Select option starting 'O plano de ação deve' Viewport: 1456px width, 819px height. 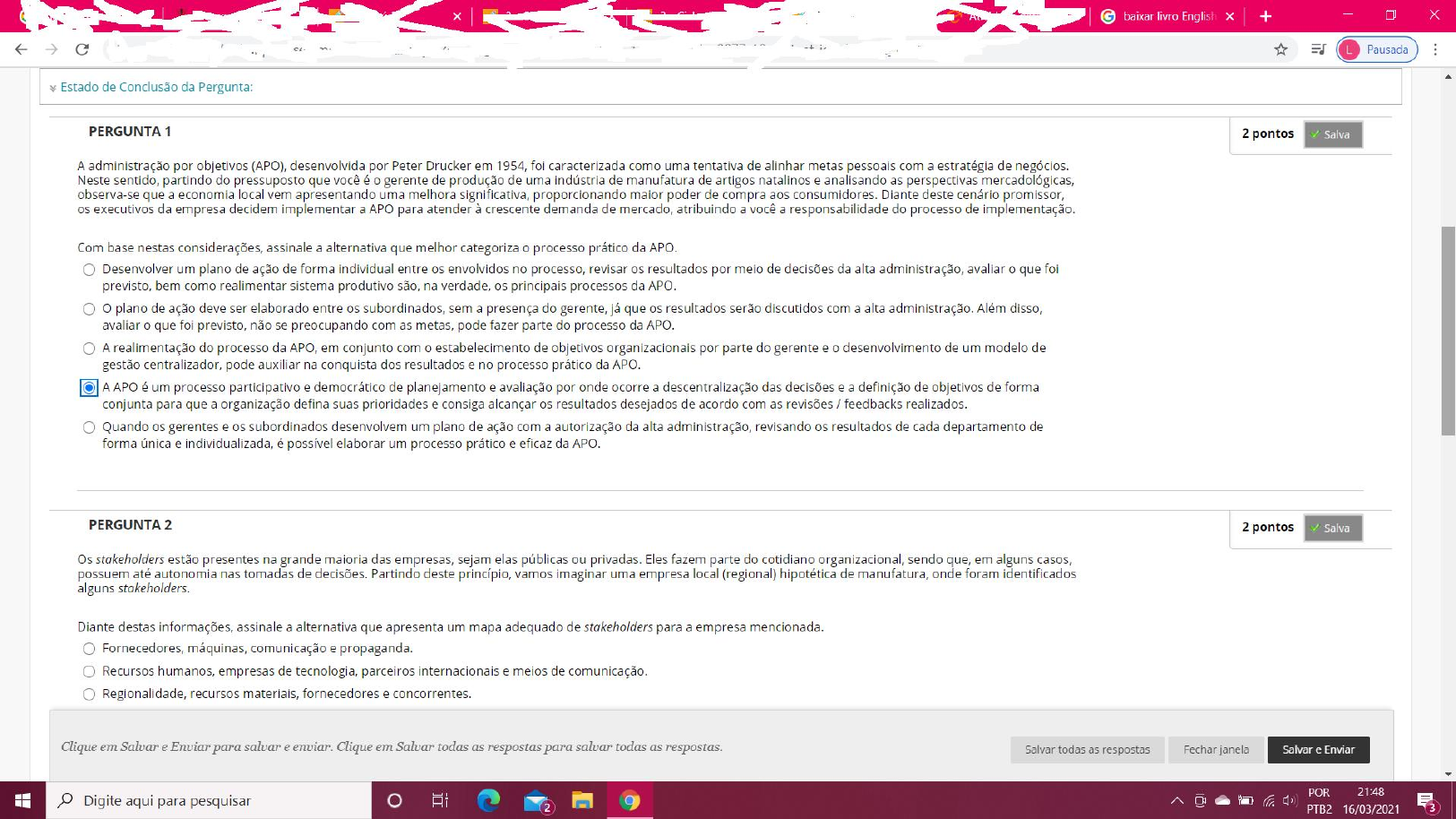point(89,309)
